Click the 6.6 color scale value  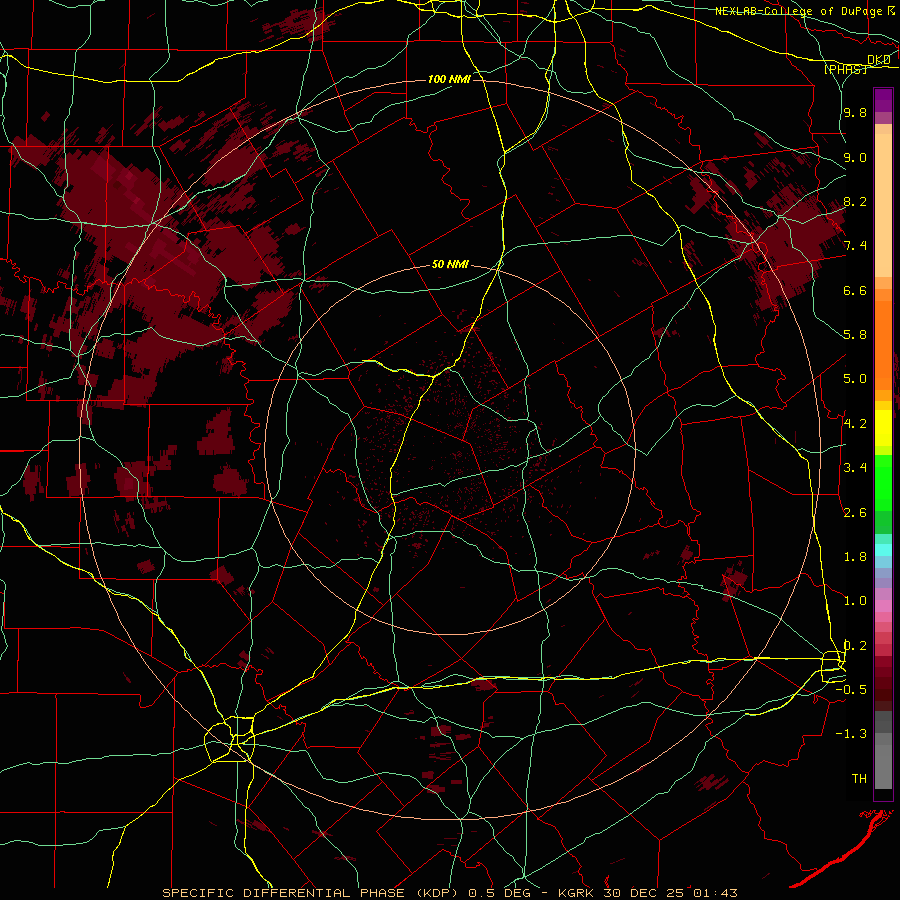[855, 290]
